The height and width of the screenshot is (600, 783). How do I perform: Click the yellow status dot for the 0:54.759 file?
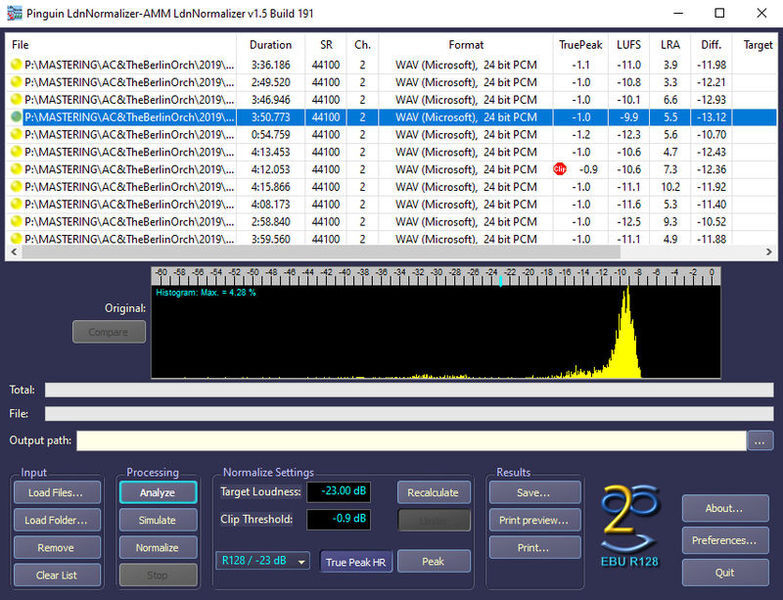pyautogui.click(x=16, y=134)
